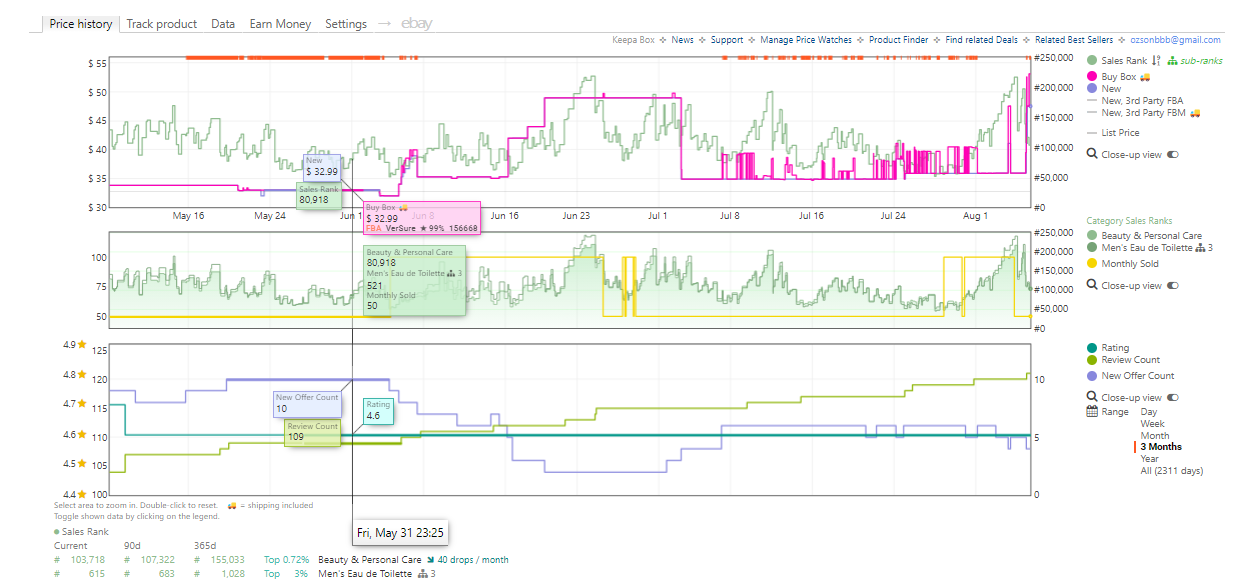Click the truck icon beside 3rd Party FBM

[1194, 113]
